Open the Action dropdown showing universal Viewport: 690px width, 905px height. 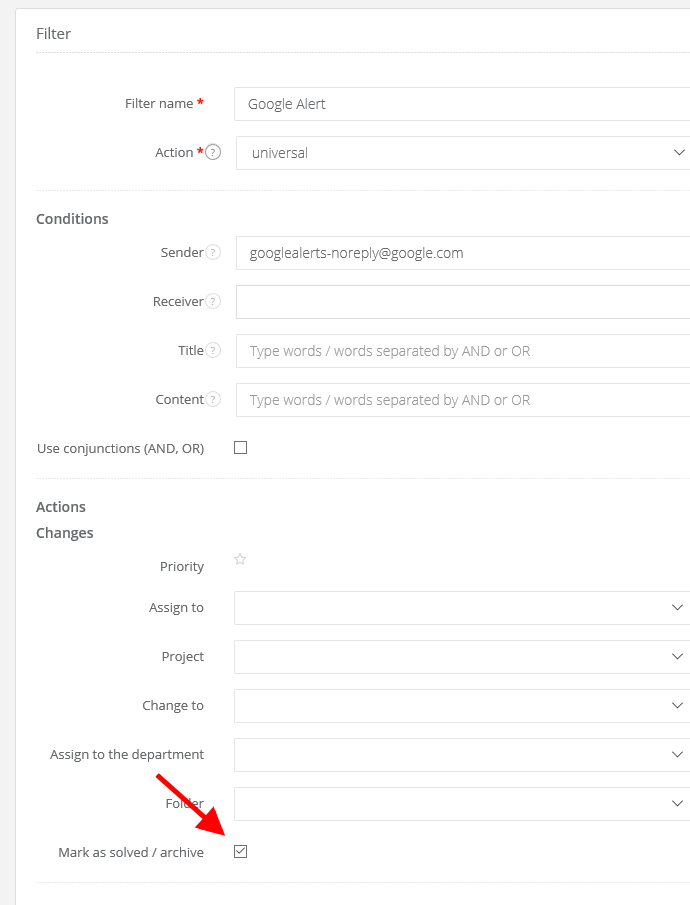coord(462,153)
